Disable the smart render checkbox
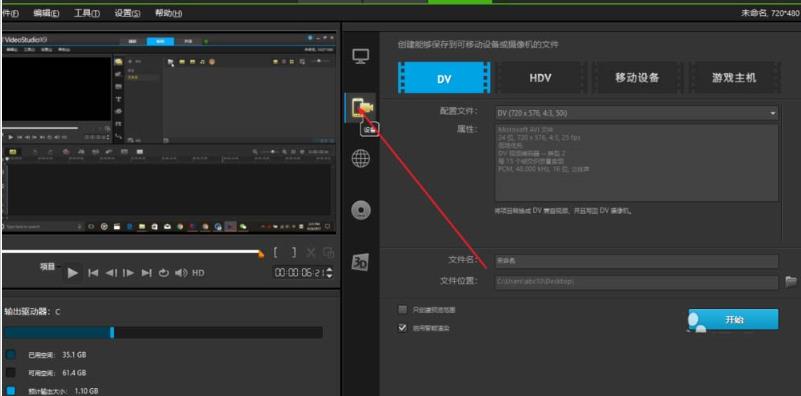The height and width of the screenshot is (396, 801). [403, 328]
